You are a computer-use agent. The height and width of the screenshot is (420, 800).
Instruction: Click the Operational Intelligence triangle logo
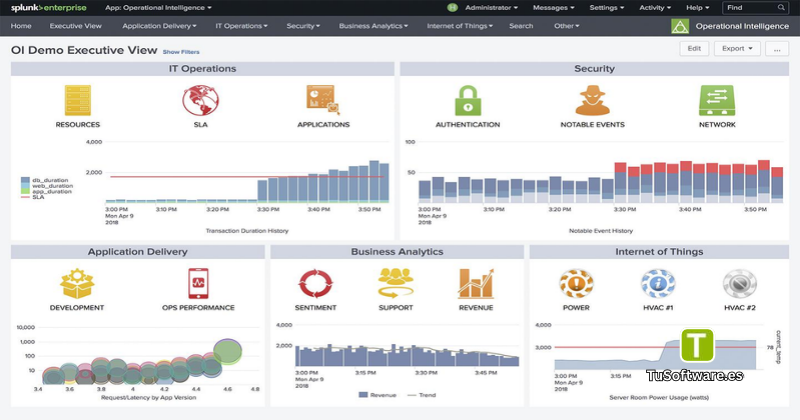(680, 26)
